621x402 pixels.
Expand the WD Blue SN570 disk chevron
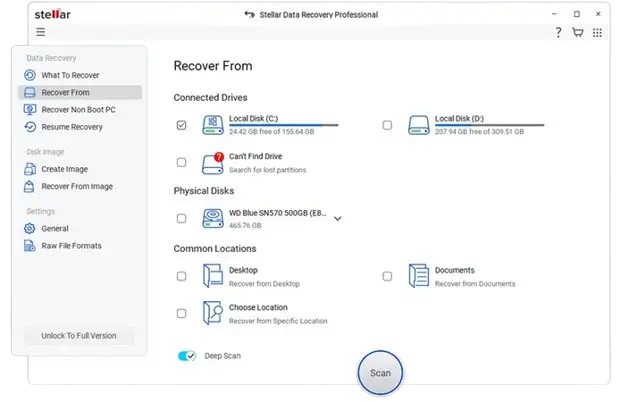[x=337, y=218]
